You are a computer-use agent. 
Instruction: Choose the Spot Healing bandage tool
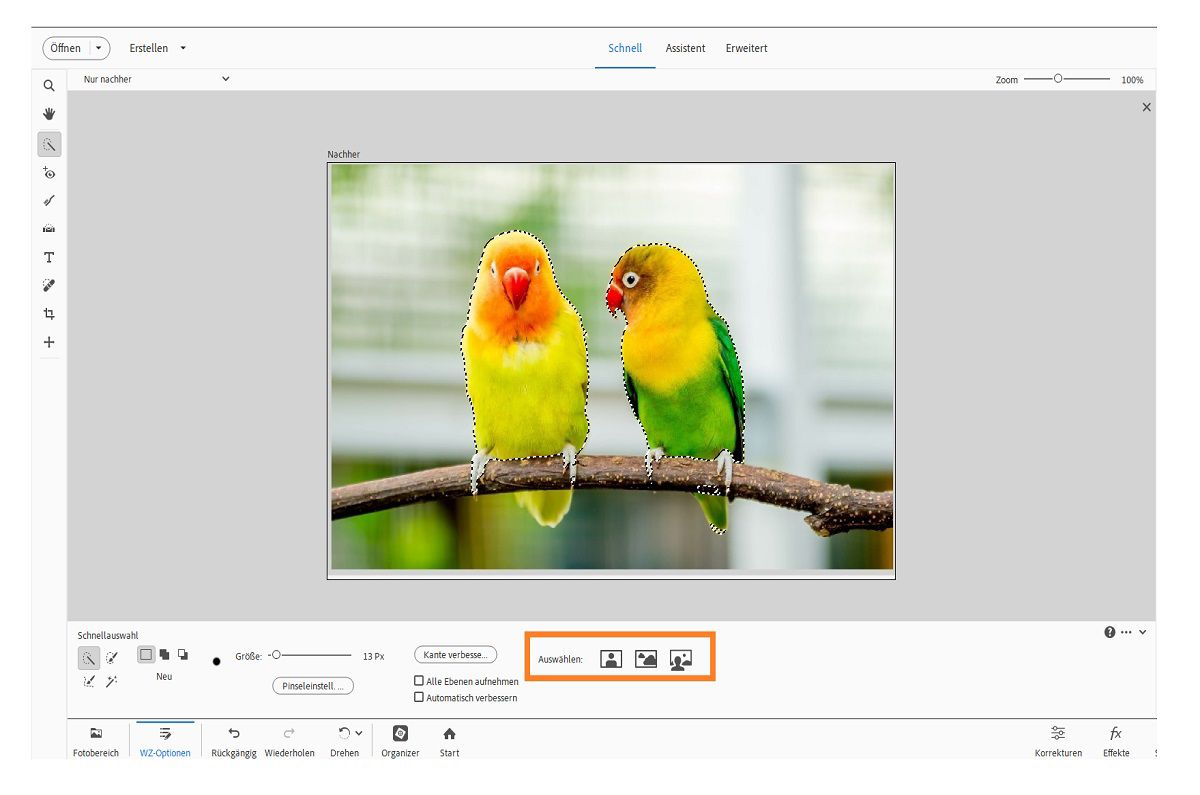click(49, 286)
